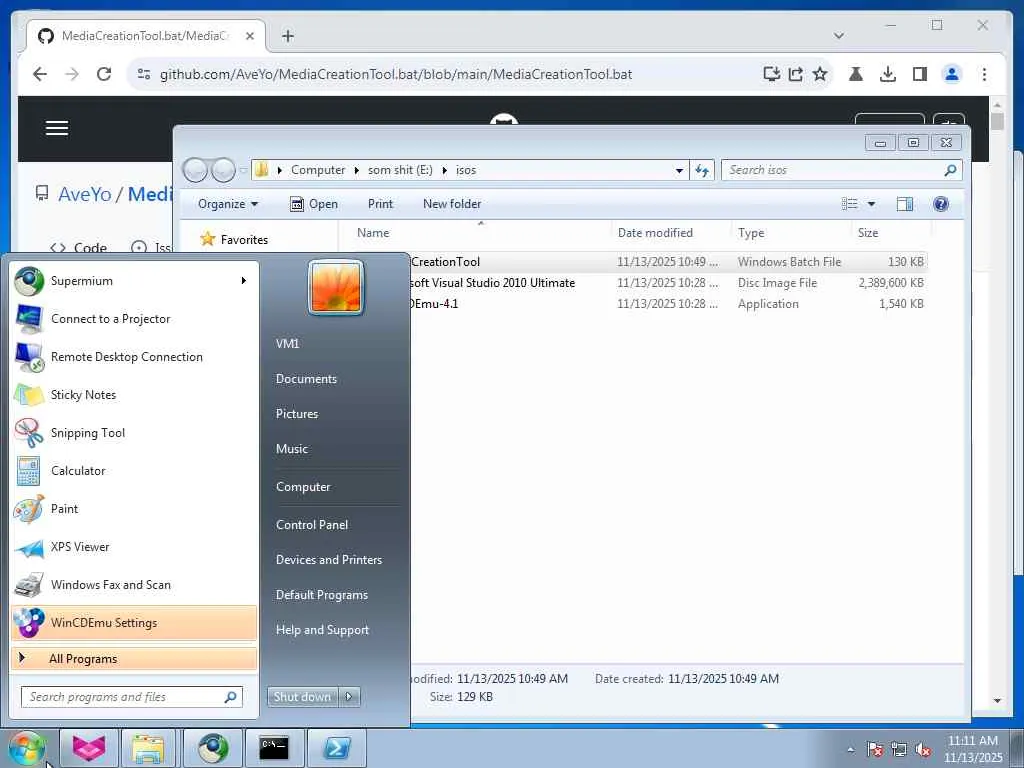The height and width of the screenshot is (768, 1024).
Task: Click the change view icon in Explorer
Action: [850, 204]
